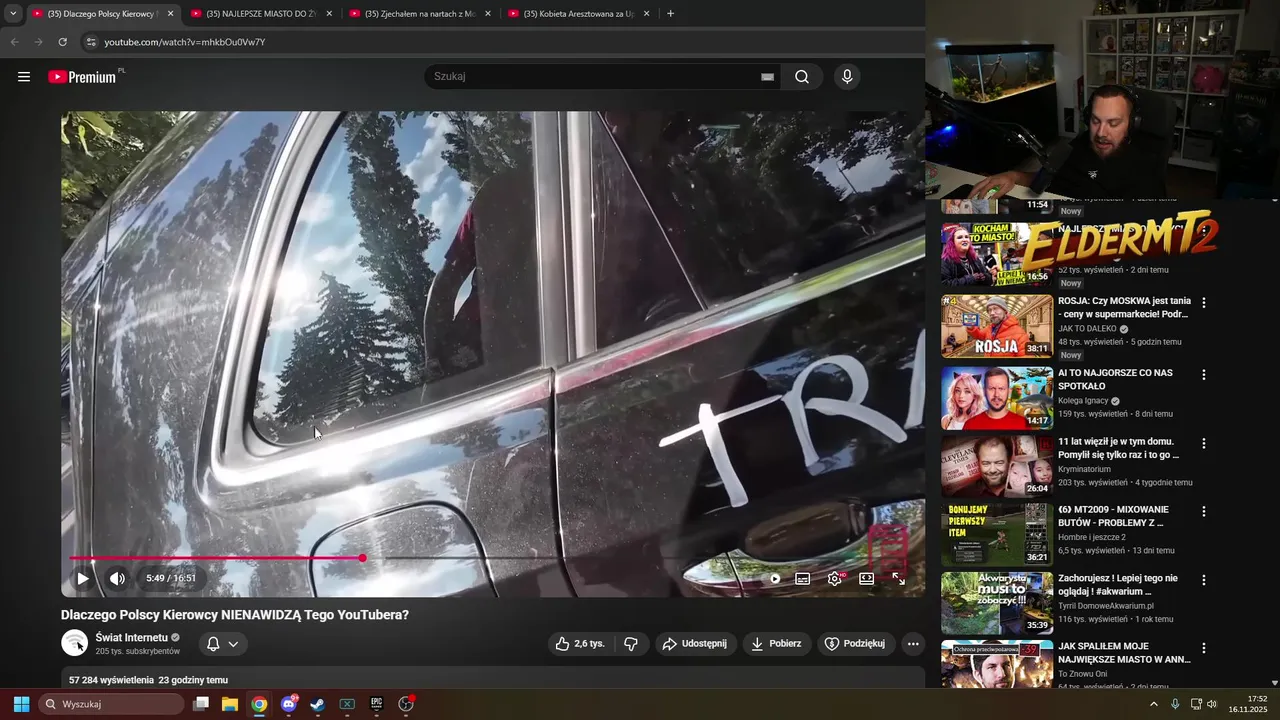Like the video with 2,6 tys.
This screenshot has height=720, width=1280.
(x=580, y=644)
